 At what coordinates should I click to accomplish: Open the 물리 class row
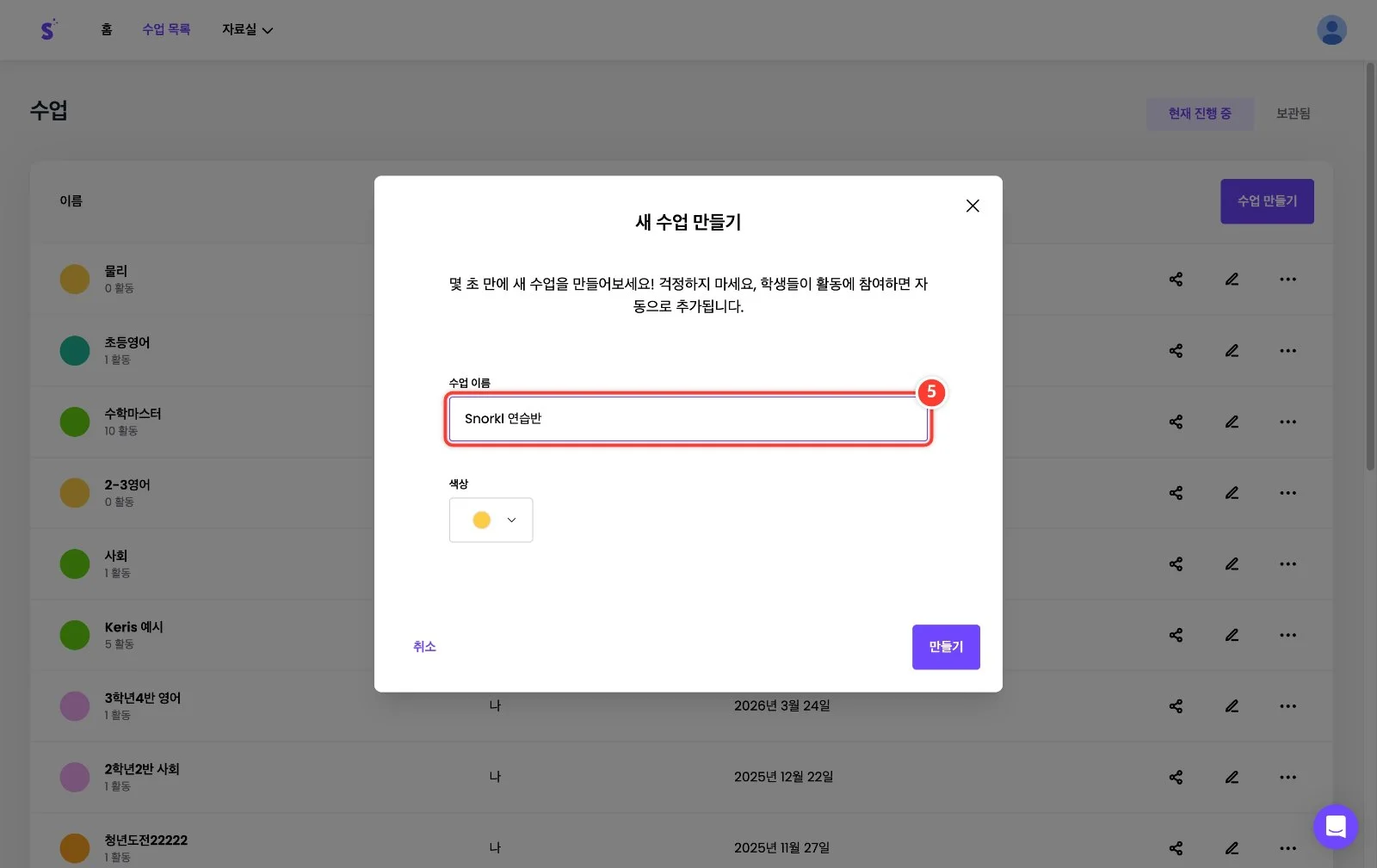tap(681, 280)
